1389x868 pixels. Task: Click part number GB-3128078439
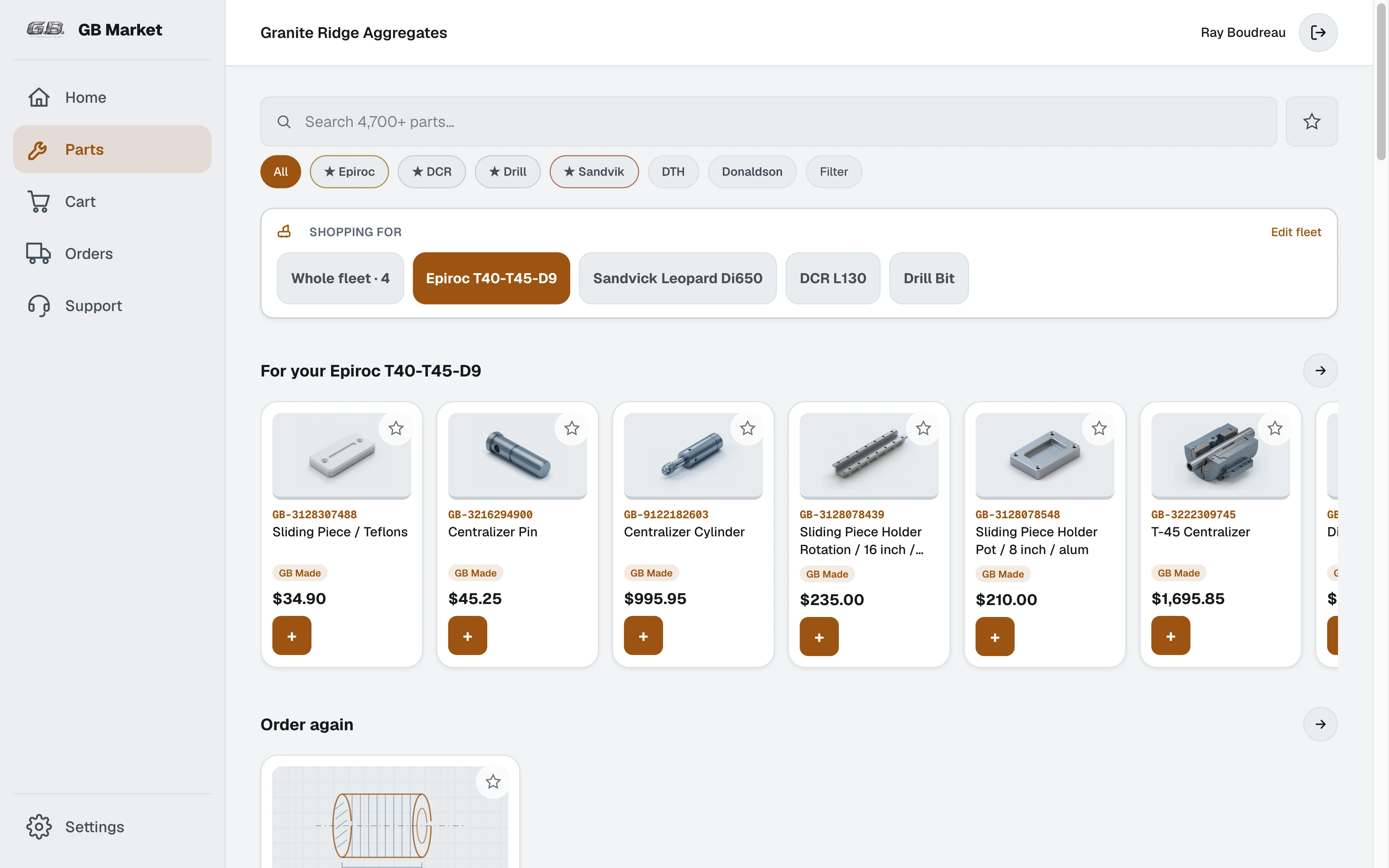842,515
